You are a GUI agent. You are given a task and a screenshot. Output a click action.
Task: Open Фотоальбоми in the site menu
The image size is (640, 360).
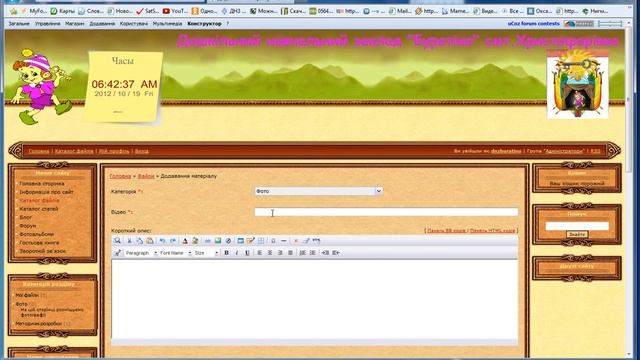[x=37, y=234]
